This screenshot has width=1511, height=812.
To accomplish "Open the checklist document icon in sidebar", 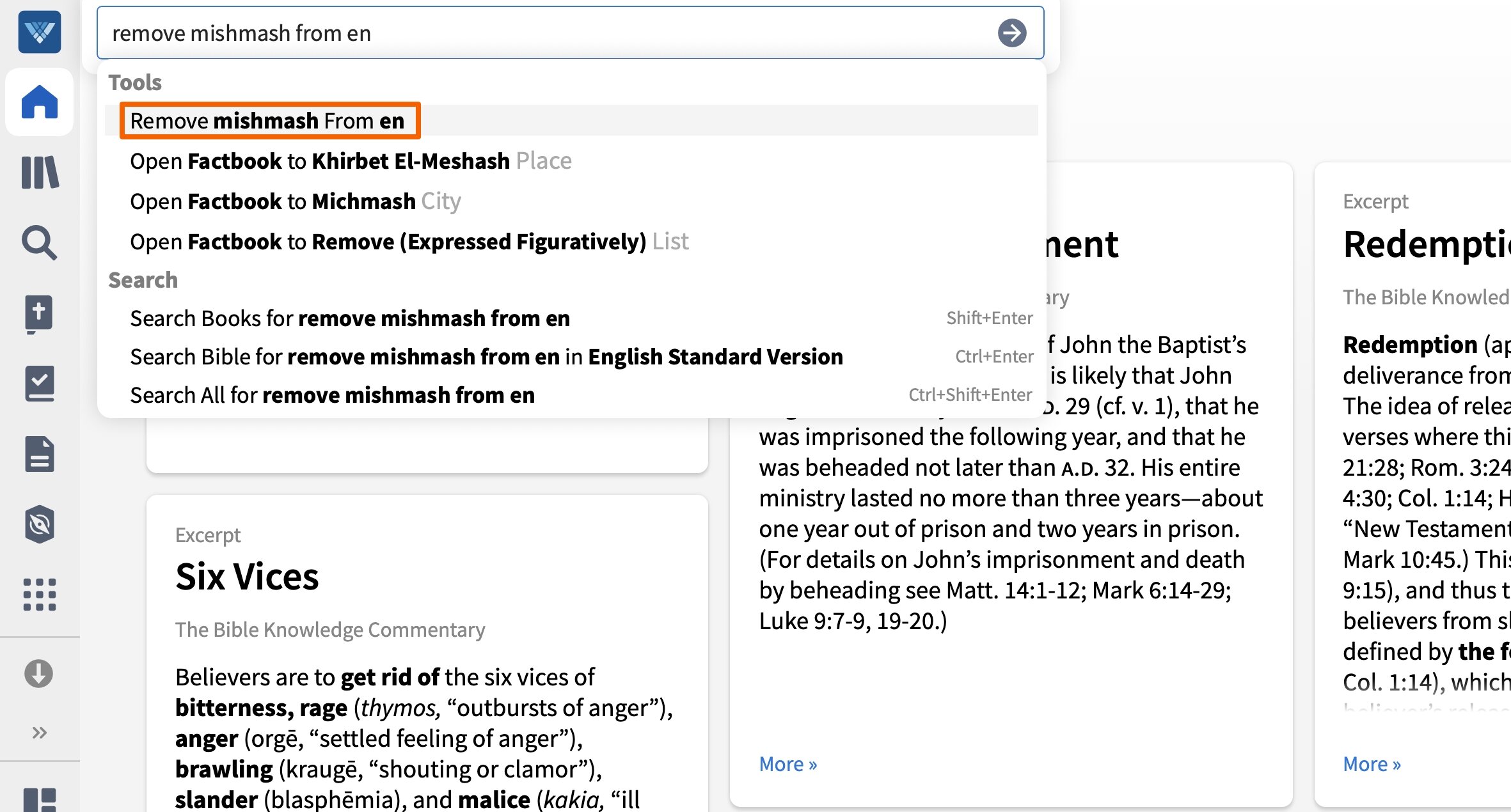I will coord(40,384).
